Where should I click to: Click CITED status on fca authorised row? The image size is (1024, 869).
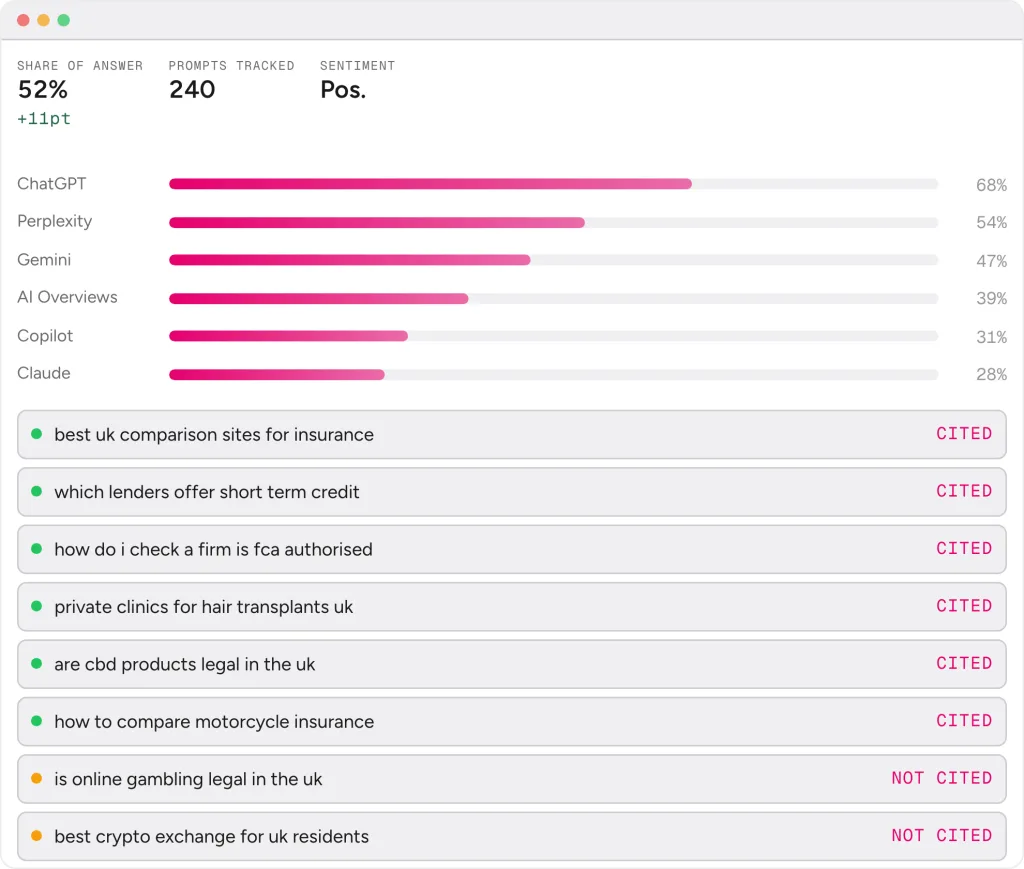click(964, 548)
